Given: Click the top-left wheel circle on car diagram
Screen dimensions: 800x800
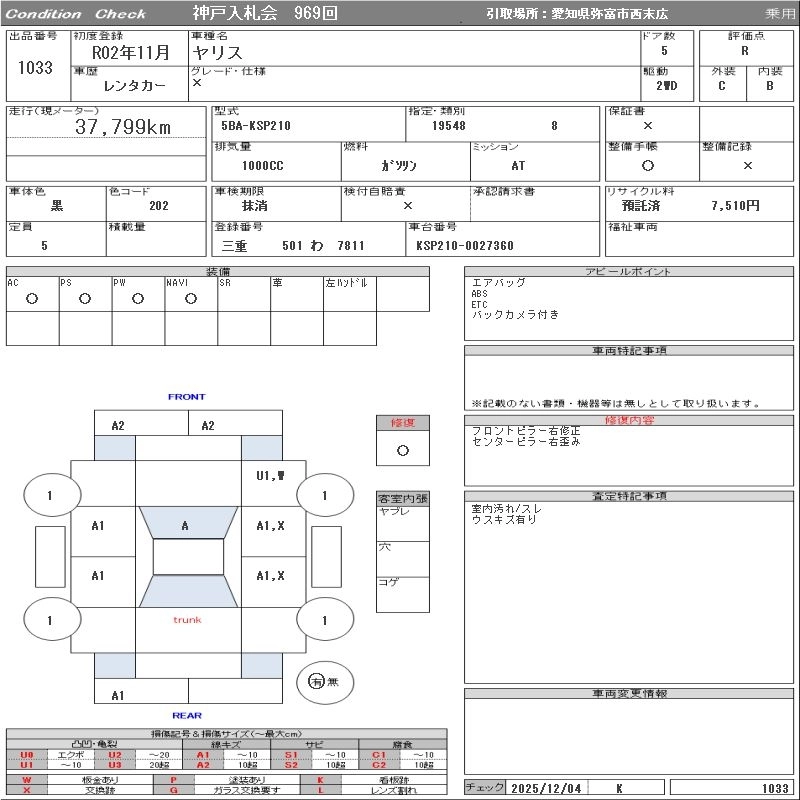Looking at the screenshot, I should click(49, 495).
